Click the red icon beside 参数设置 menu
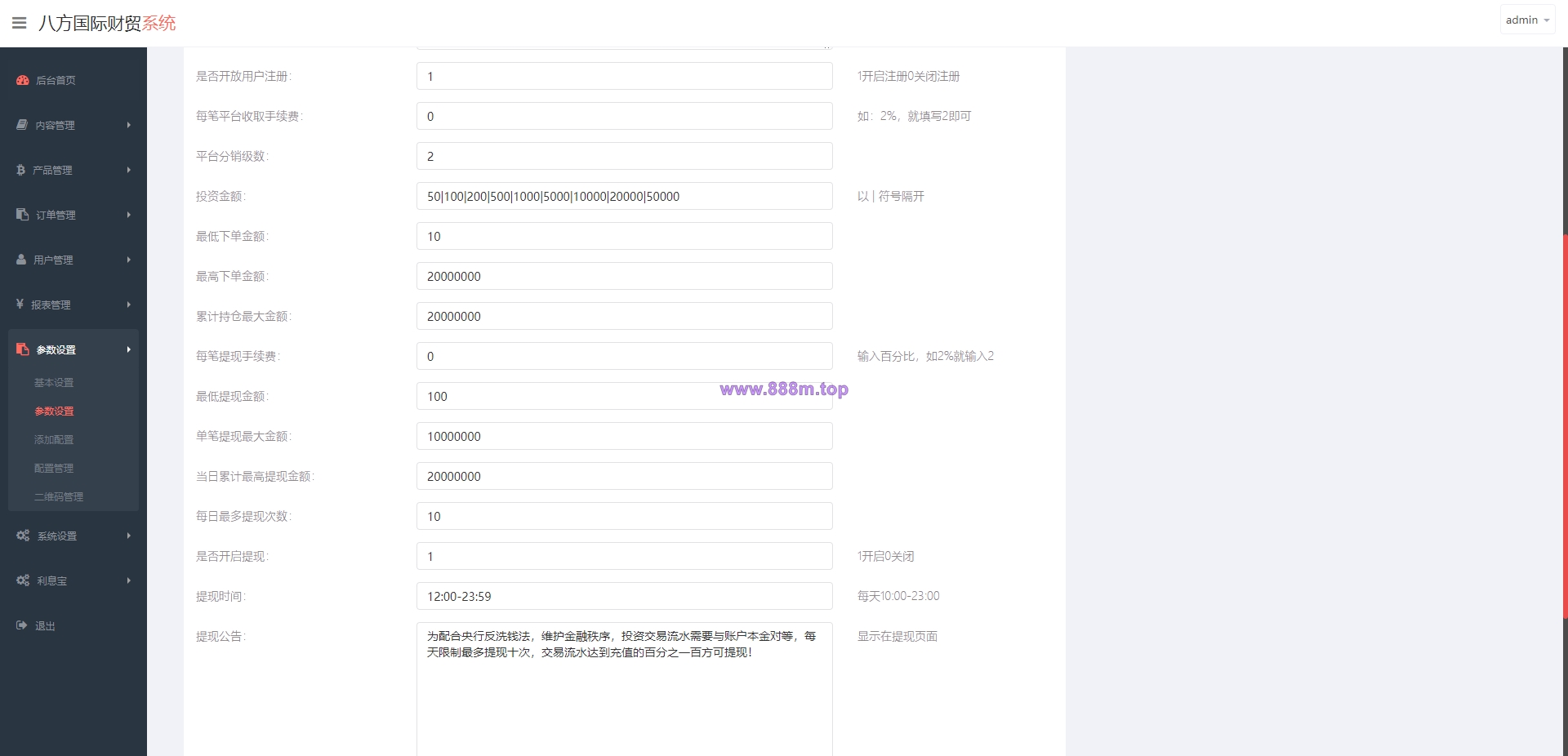This screenshot has width=1568, height=756. point(23,349)
